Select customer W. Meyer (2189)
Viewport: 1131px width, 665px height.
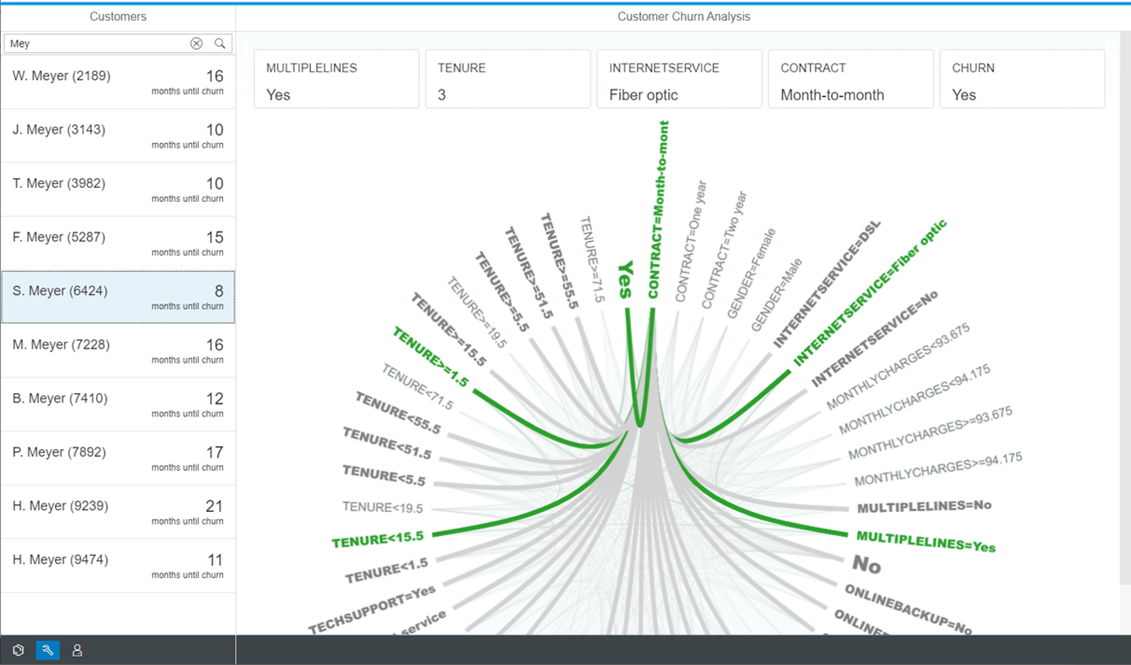click(x=118, y=82)
